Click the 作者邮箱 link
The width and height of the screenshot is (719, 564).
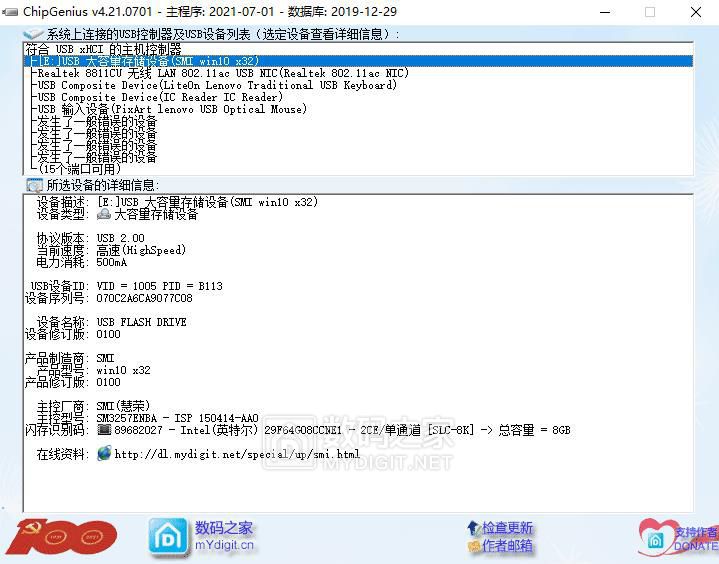(507, 547)
